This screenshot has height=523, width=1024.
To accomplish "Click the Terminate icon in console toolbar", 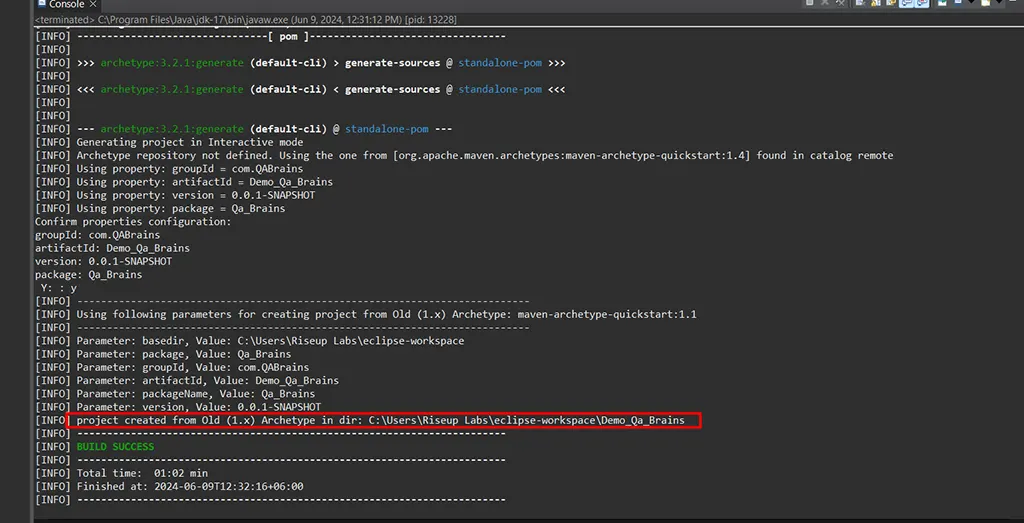I will coord(811,4).
